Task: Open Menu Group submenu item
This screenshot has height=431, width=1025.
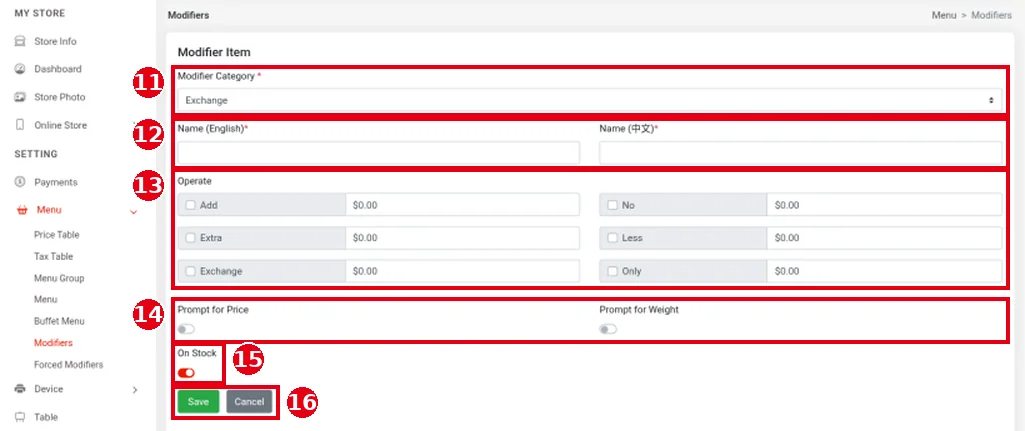Action: 59,278
